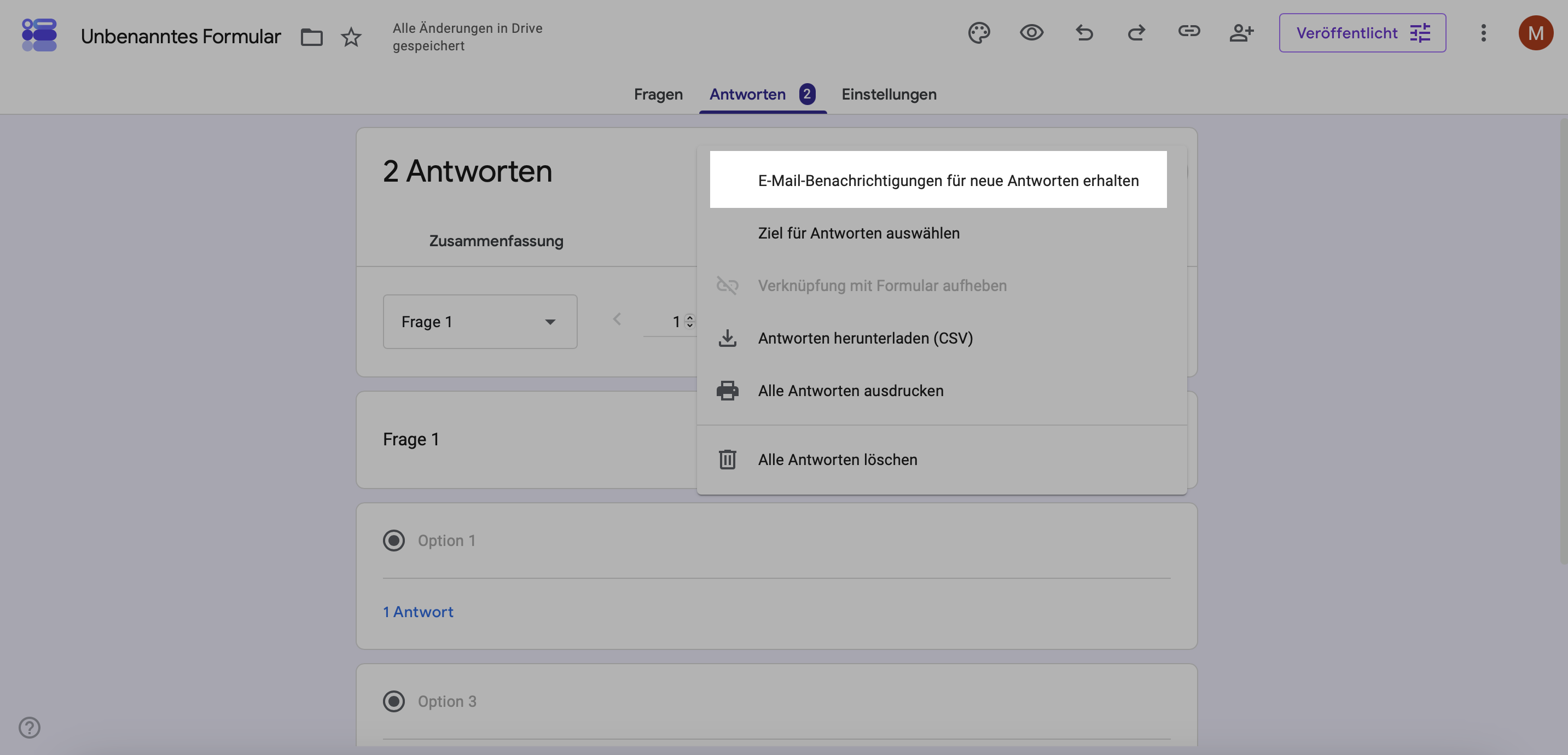Image resolution: width=1568 pixels, height=755 pixels.
Task: Select Option 1 radio button
Action: pos(393,541)
